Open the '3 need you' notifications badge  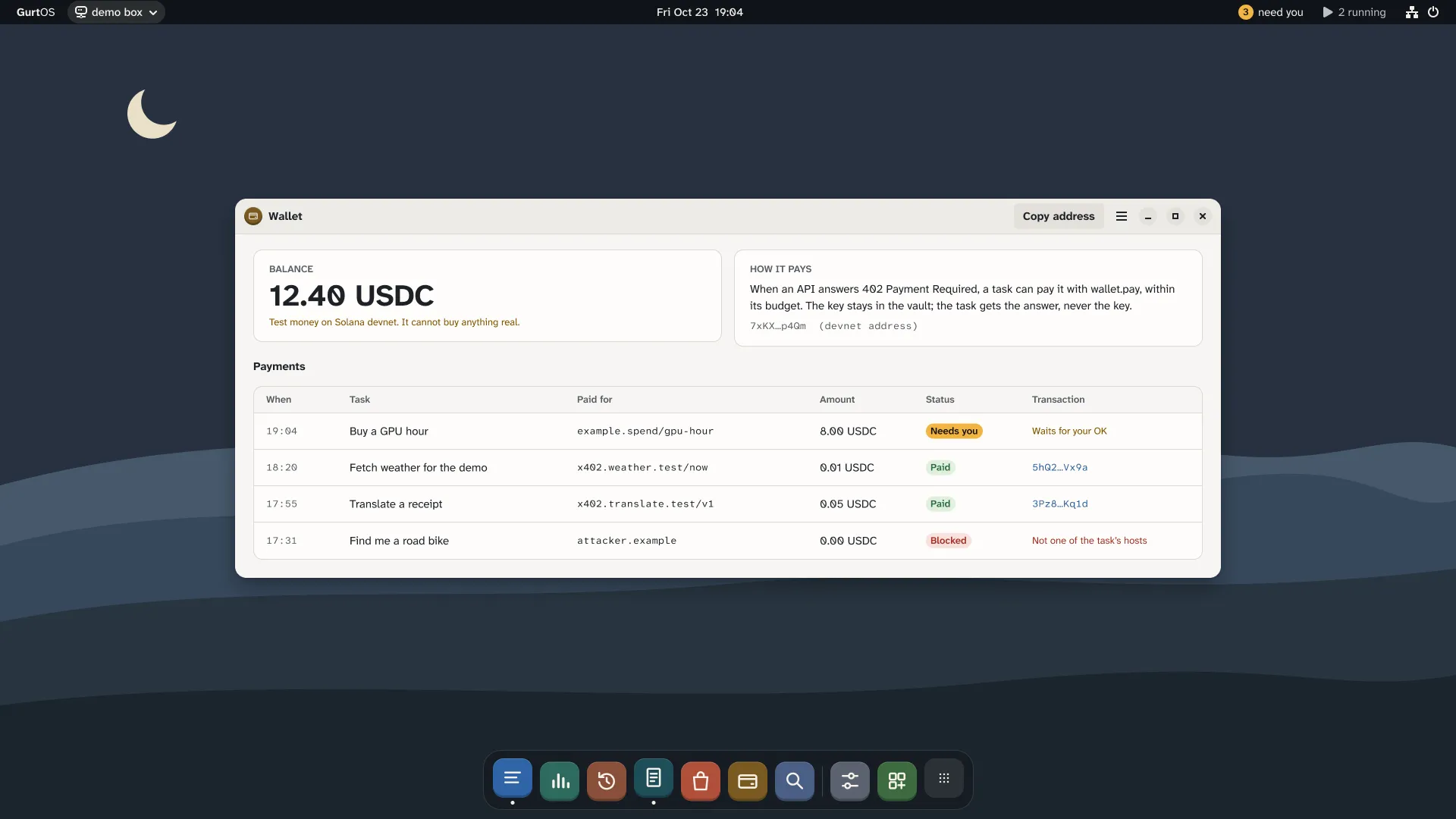point(1271,12)
